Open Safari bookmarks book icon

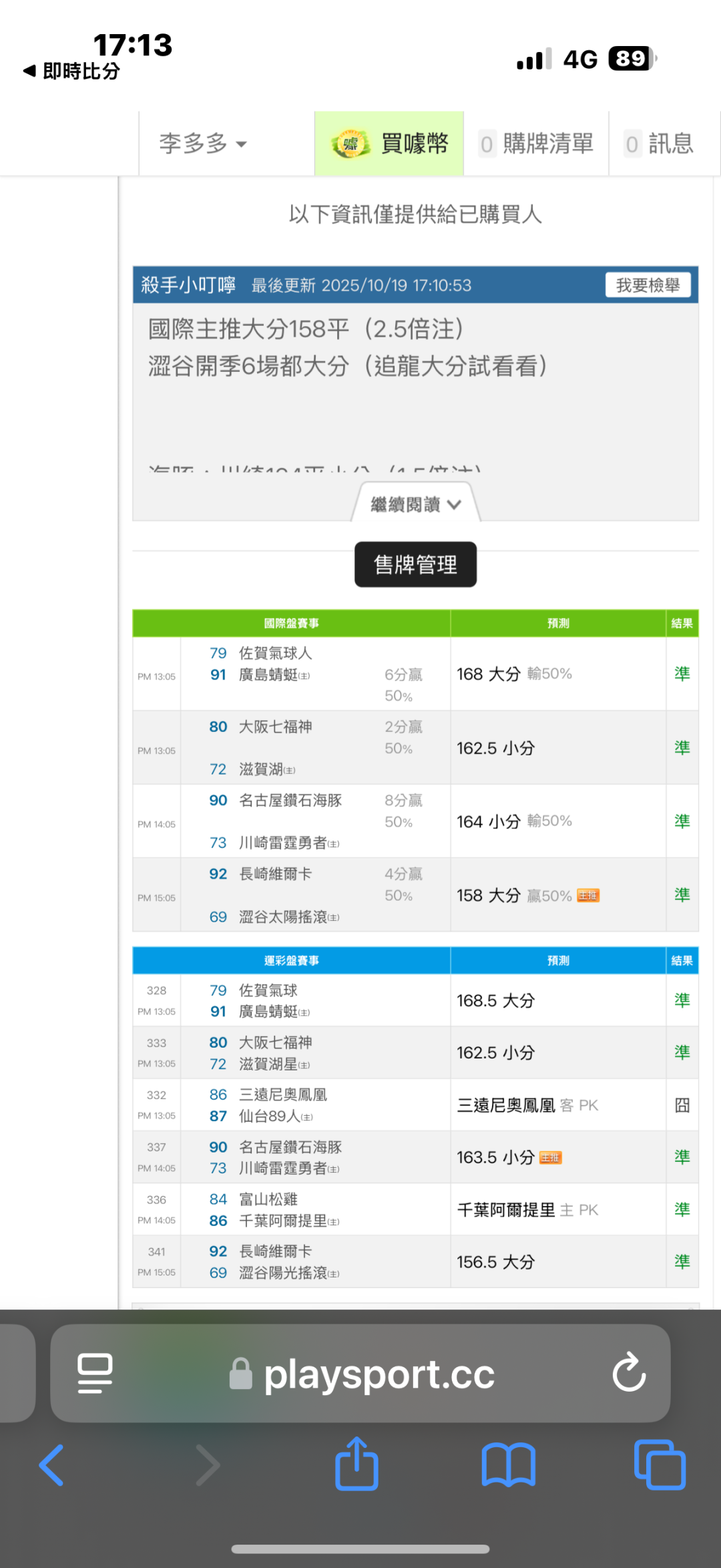508,1464
